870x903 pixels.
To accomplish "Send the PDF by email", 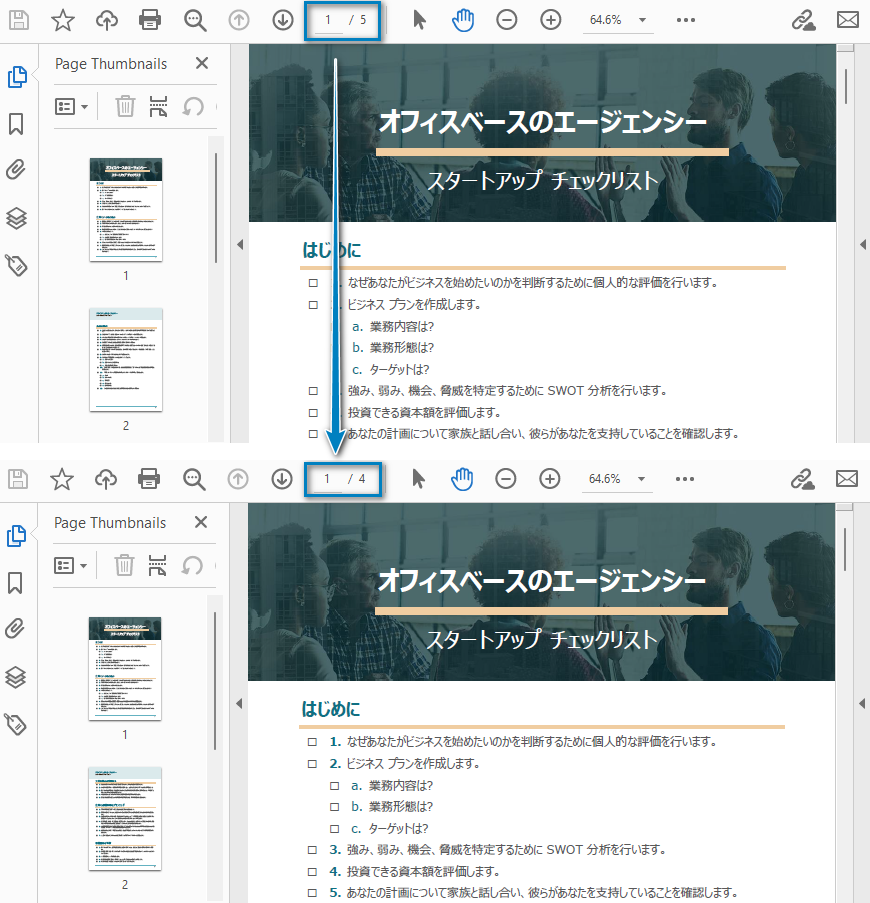I will 847,19.
